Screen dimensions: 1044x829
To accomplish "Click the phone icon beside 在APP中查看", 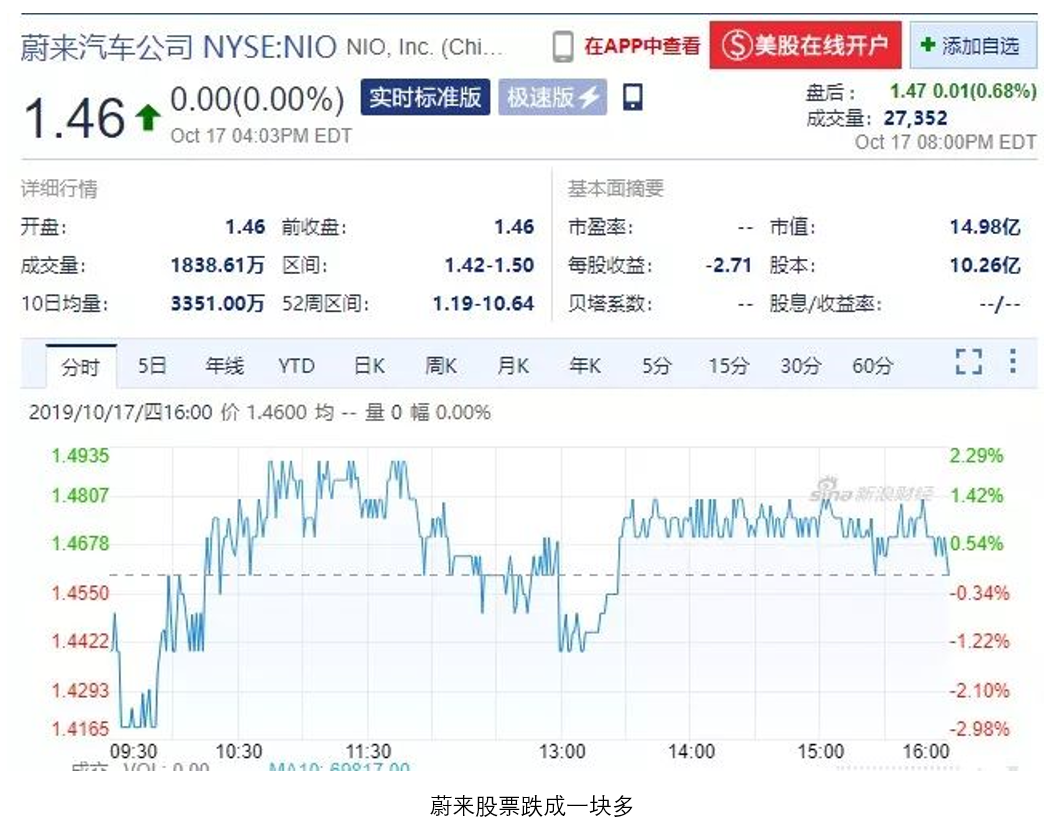I will 563,46.
